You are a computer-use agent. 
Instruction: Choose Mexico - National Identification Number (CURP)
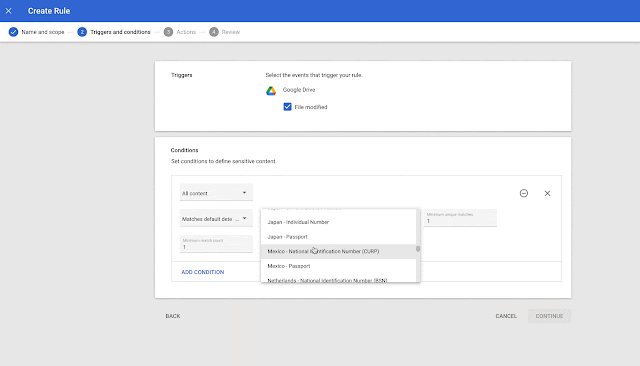pos(338,251)
